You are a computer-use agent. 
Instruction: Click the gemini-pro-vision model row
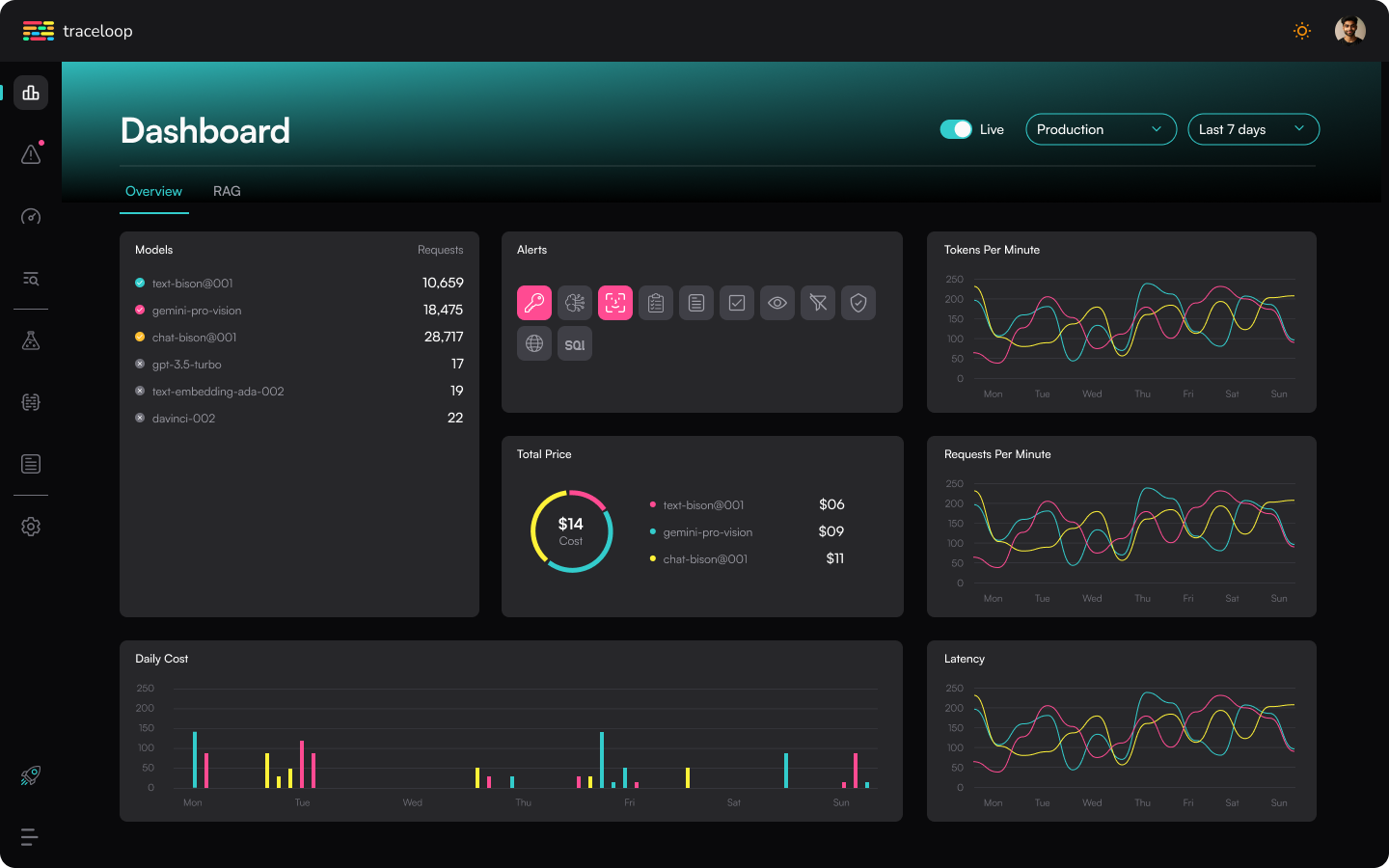point(299,310)
